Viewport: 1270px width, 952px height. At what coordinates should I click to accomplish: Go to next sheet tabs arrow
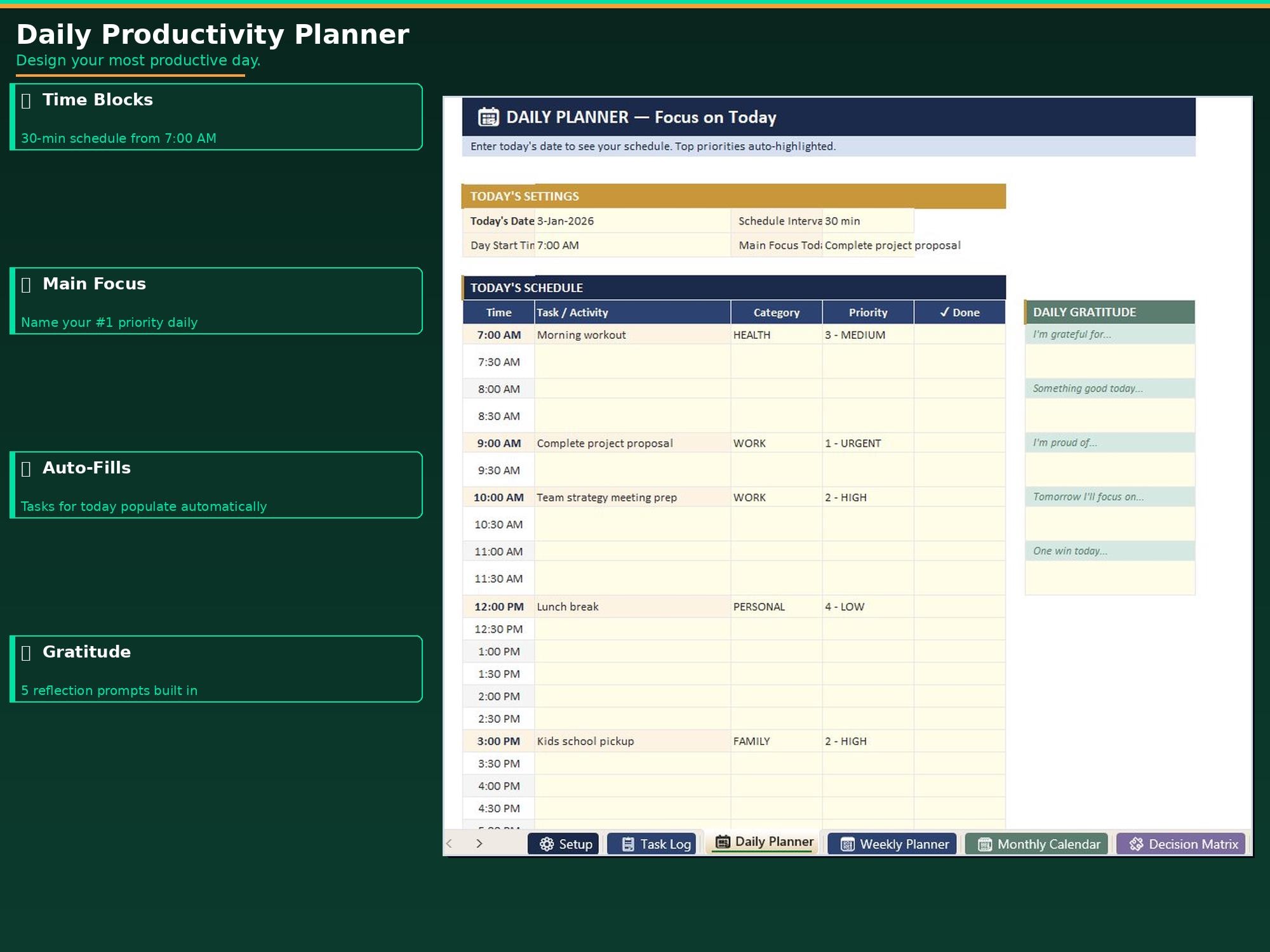(479, 843)
